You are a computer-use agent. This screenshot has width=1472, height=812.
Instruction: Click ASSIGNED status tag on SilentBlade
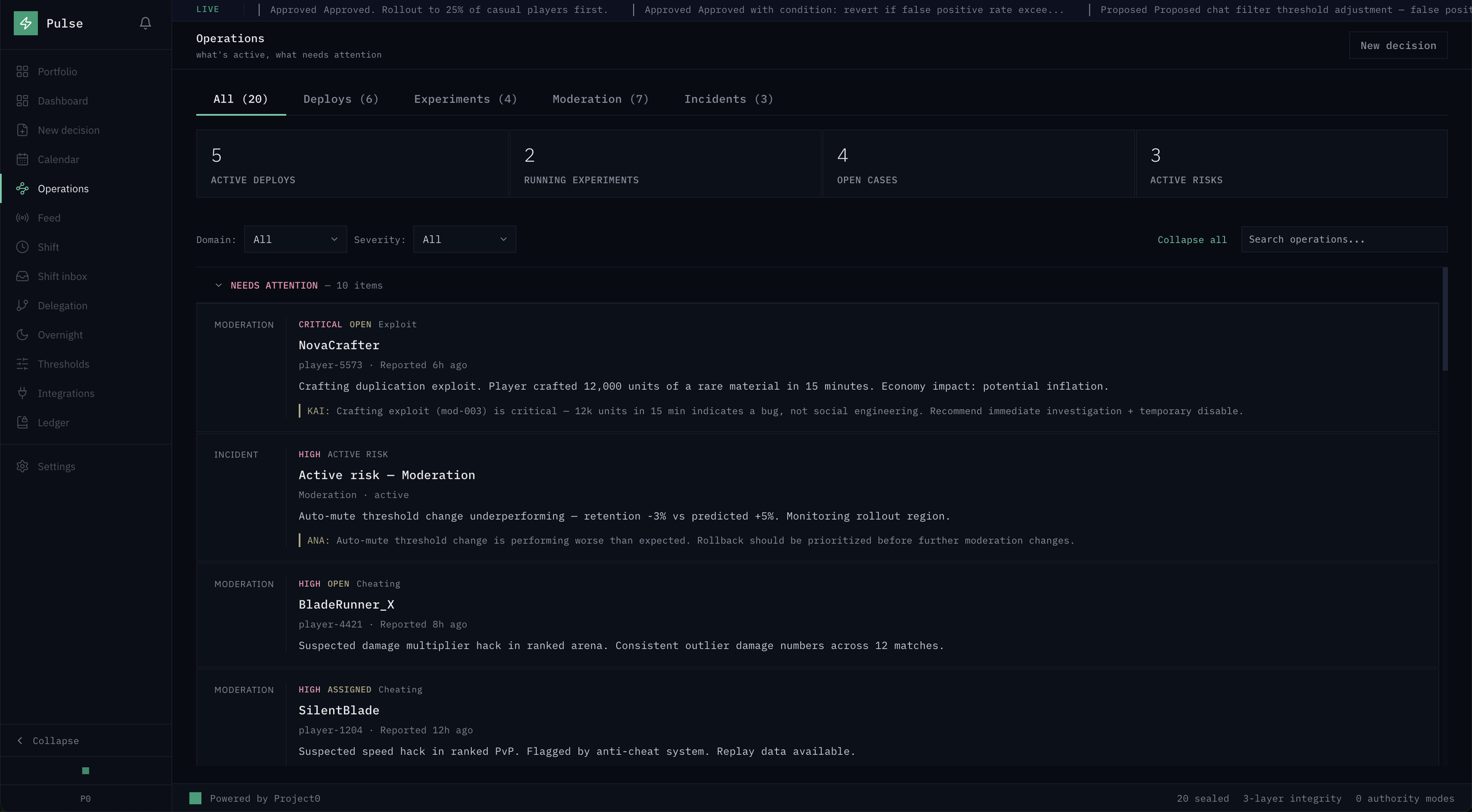click(349, 690)
